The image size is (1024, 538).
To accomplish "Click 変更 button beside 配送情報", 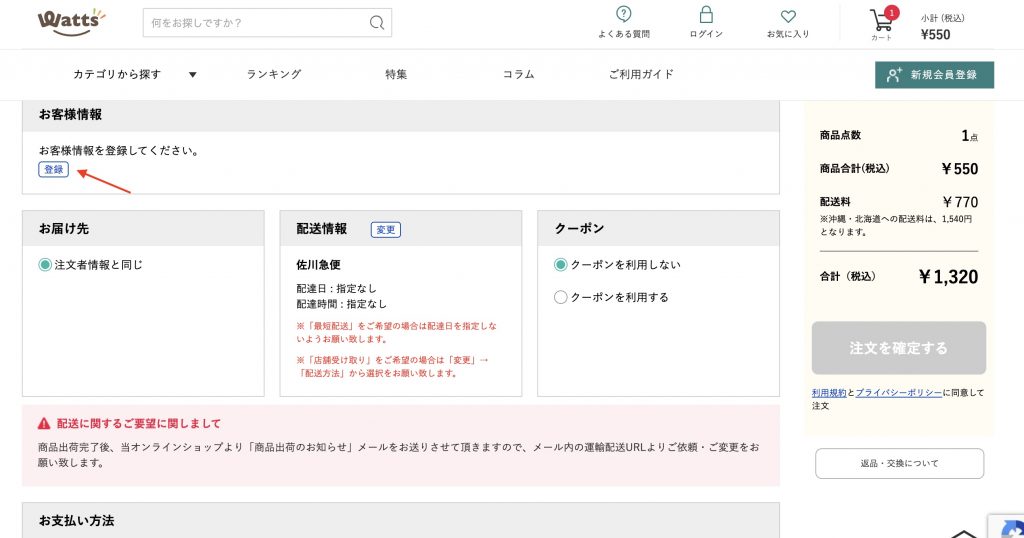I will 385,230.
